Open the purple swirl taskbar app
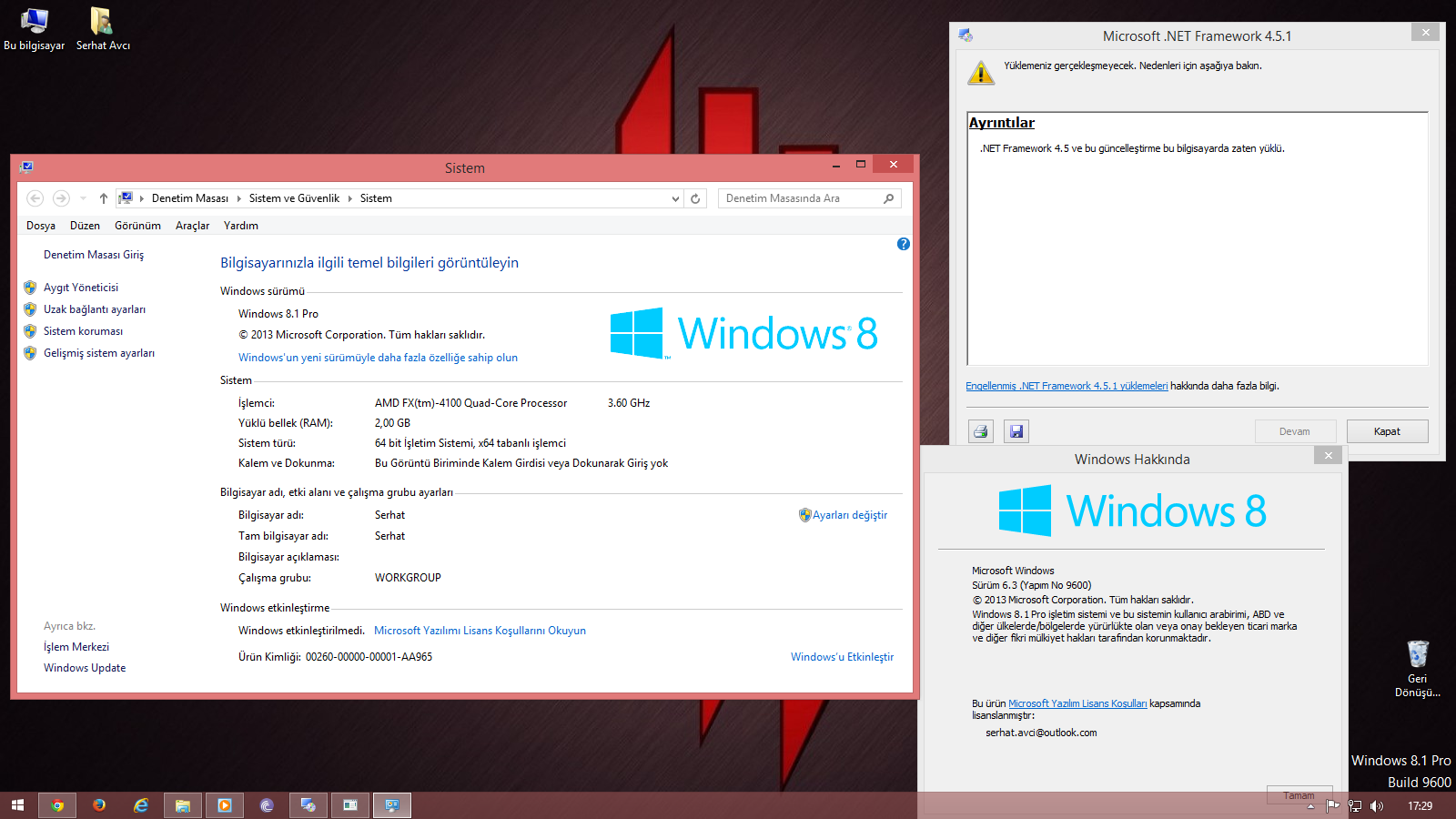 [x=267, y=805]
